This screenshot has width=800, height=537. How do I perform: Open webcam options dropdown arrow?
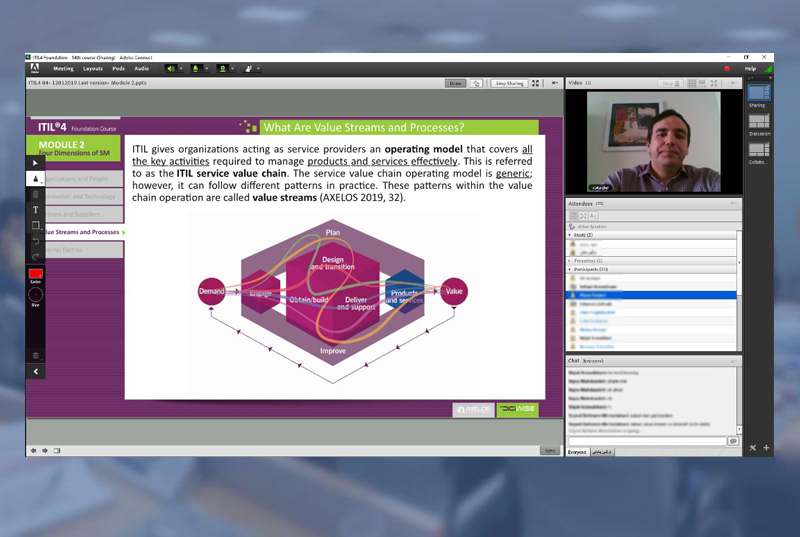tap(233, 68)
